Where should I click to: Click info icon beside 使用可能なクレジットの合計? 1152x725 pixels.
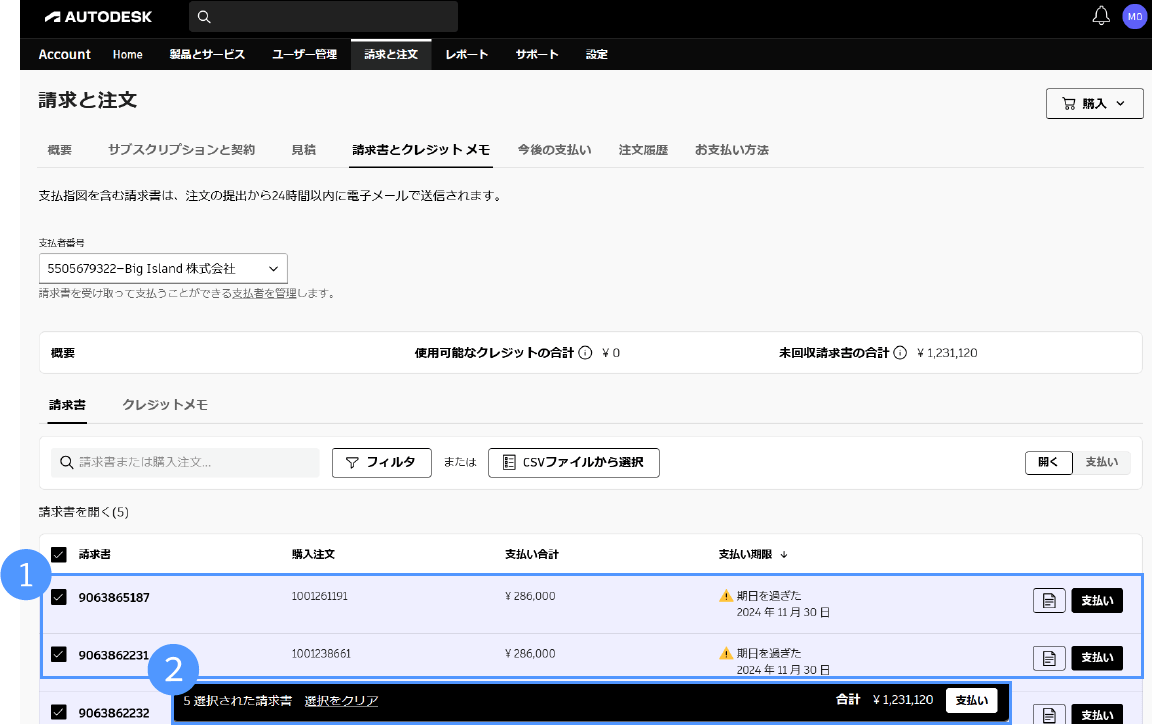pos(585,353)
